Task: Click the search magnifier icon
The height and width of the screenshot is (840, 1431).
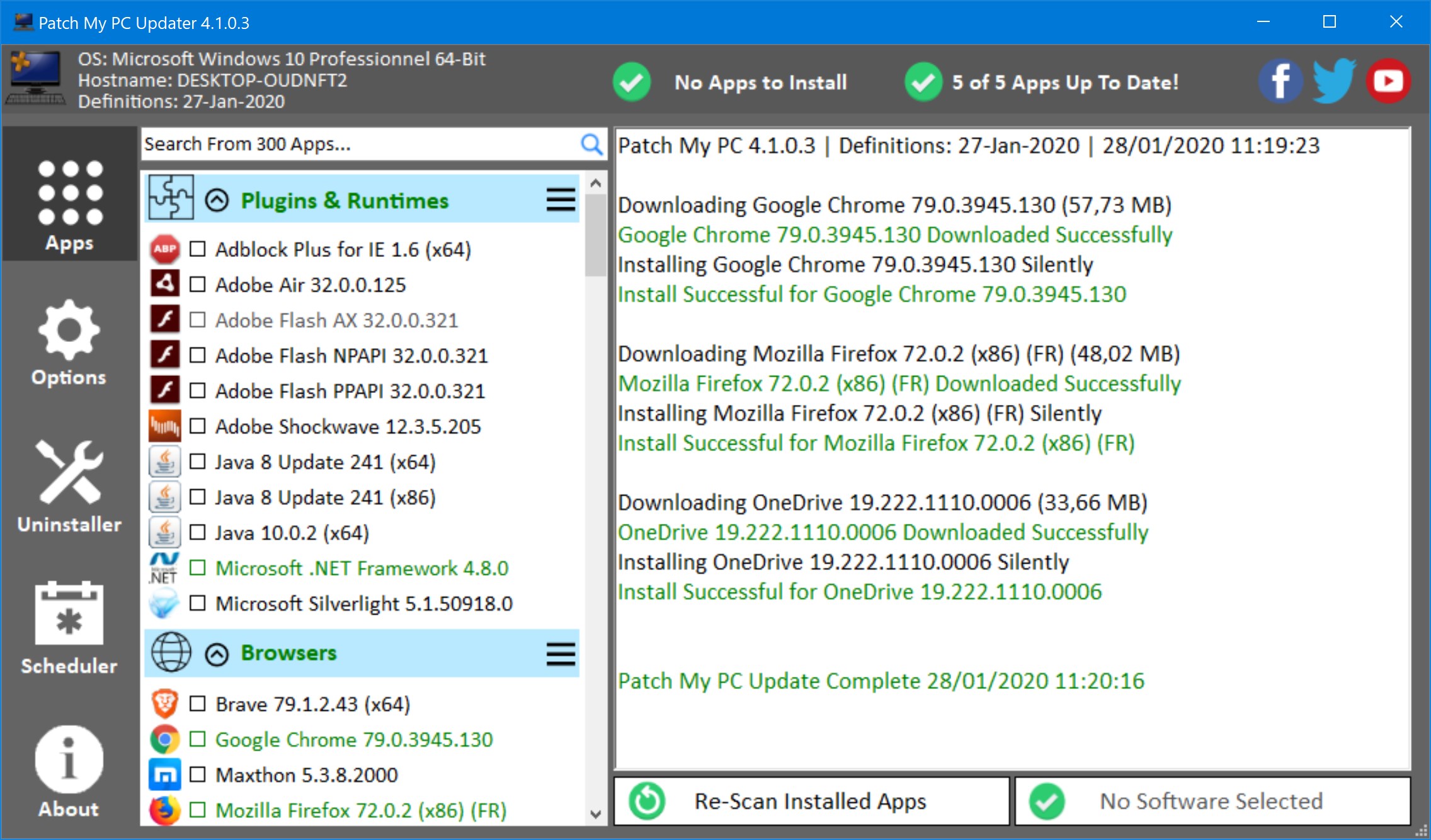Action: (591, 144)
